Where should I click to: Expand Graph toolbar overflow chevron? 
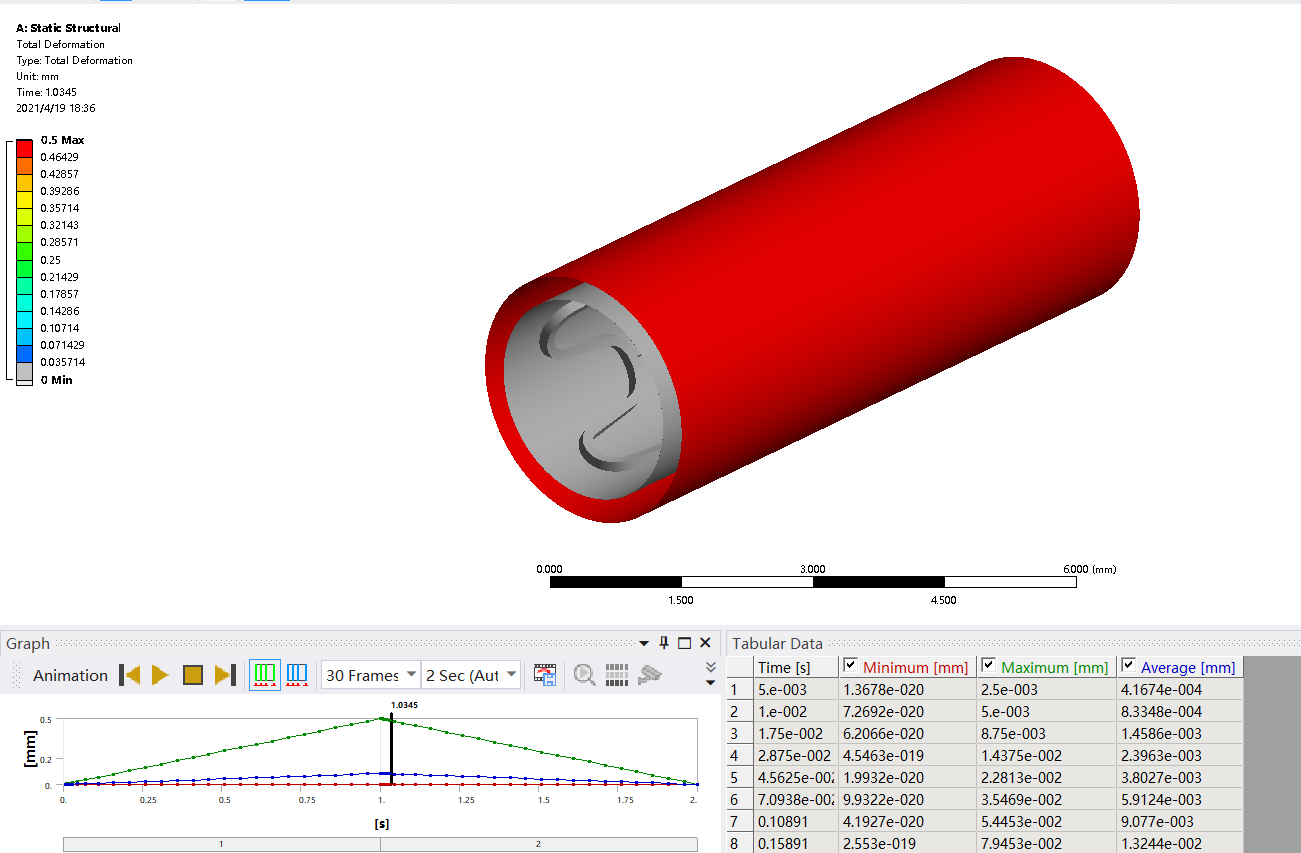pyautogui.click(x=711, y=667)
